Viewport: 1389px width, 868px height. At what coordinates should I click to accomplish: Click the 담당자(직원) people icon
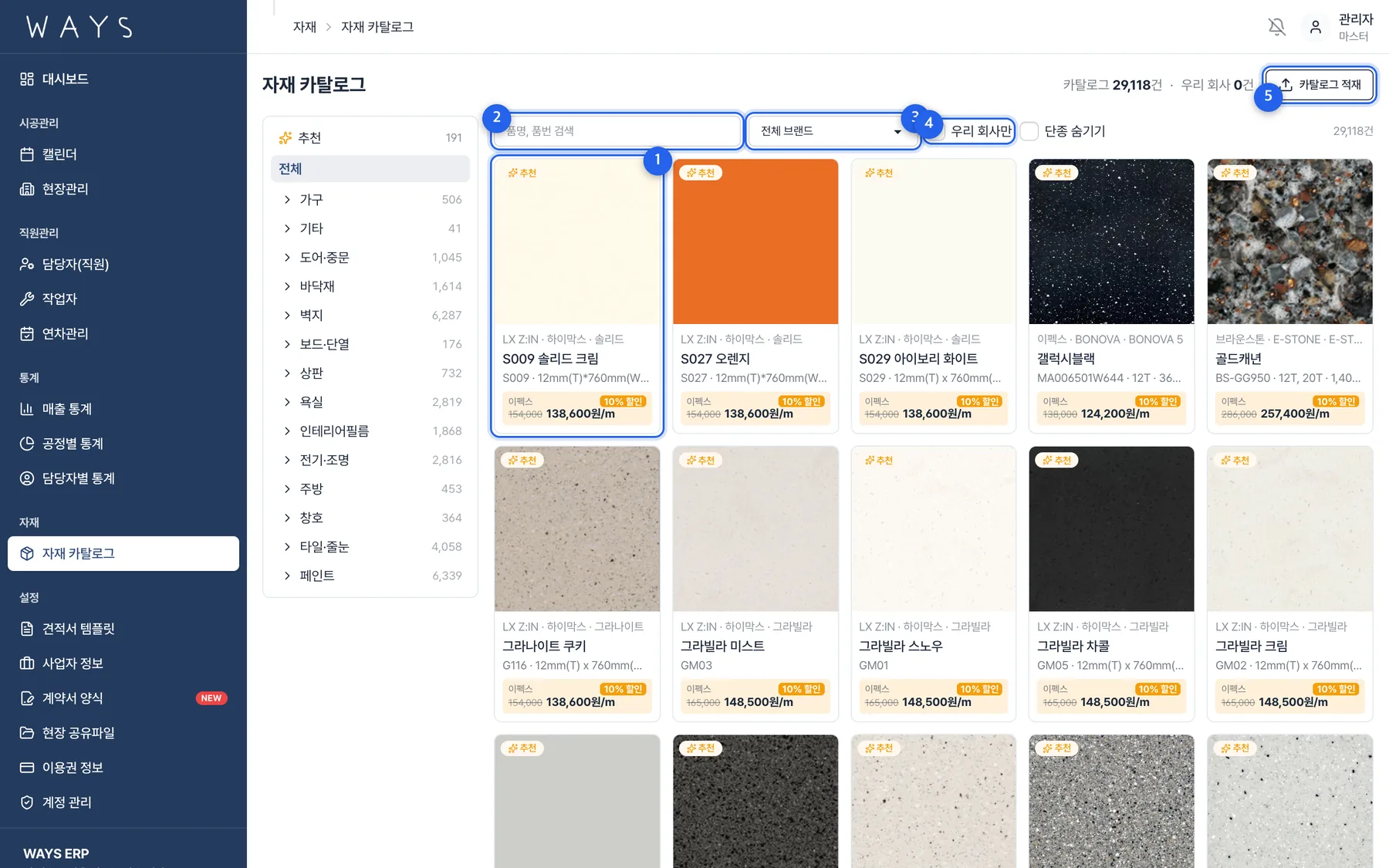pos(27,264)
